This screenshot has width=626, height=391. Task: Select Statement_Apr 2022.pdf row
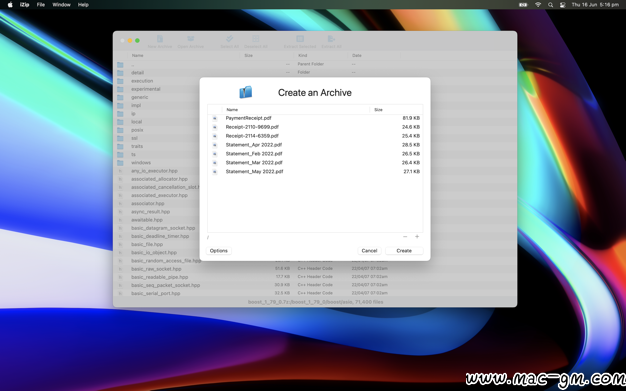[x=315, y=145]
